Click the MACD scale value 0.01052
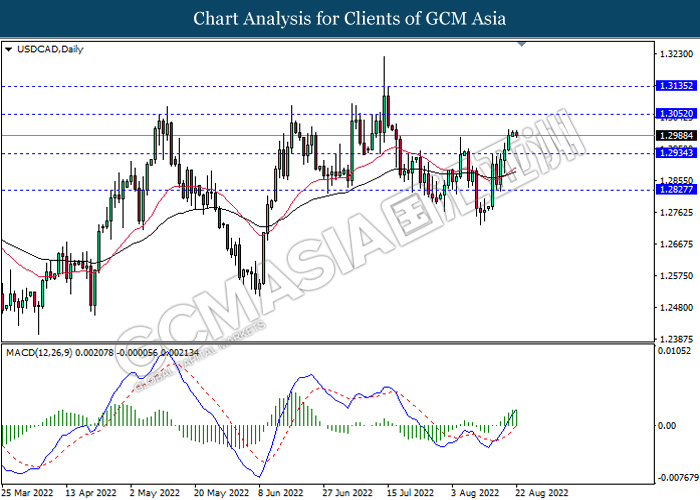 [x=674, y=350]
